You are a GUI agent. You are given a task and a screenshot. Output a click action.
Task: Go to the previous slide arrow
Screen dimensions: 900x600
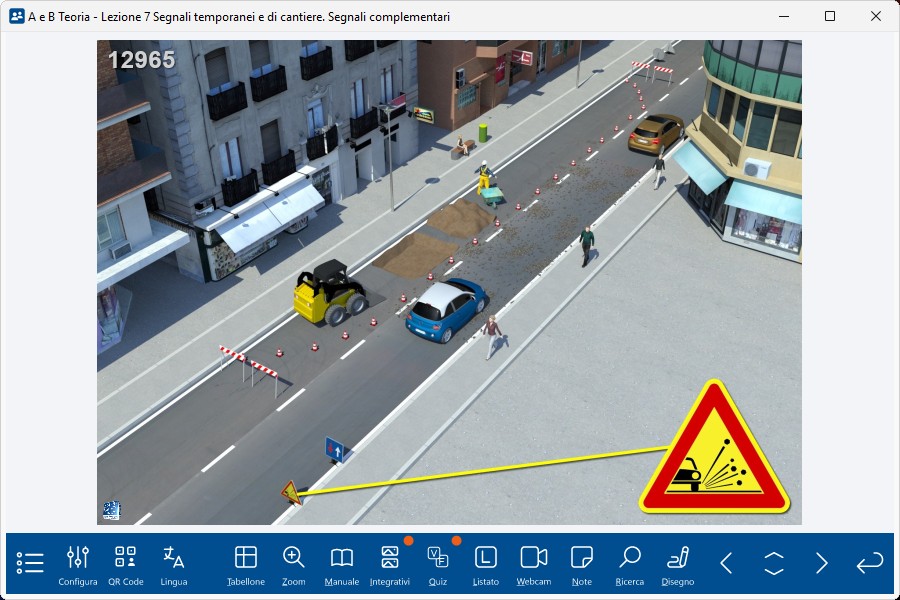(x=726, y=563)
